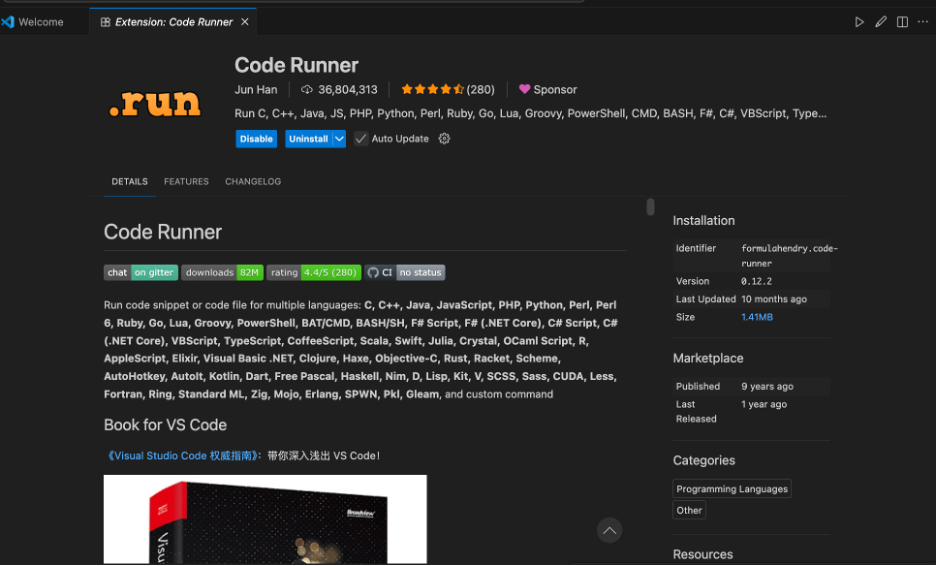Click the Resources section heading
The image size is (936, 566).
703,554
